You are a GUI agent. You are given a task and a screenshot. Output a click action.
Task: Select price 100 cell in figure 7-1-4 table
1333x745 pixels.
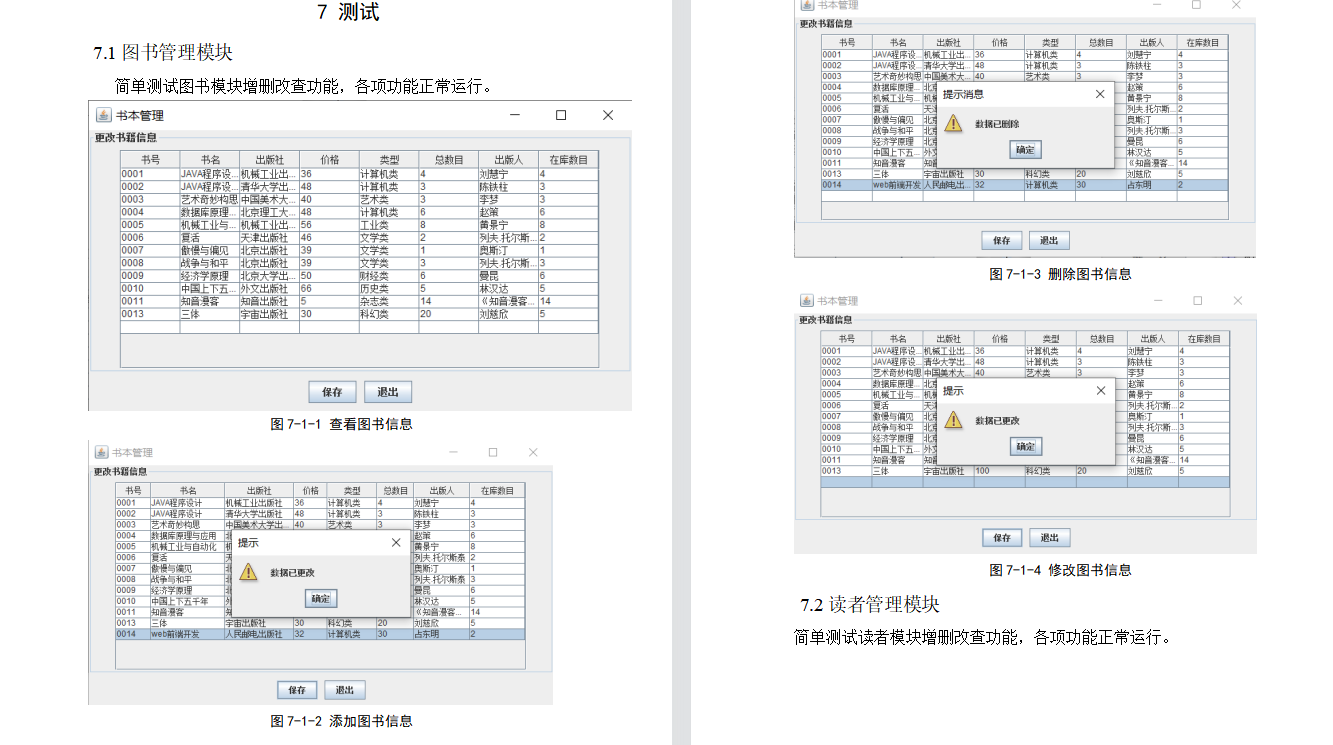(x=999, y=470)
